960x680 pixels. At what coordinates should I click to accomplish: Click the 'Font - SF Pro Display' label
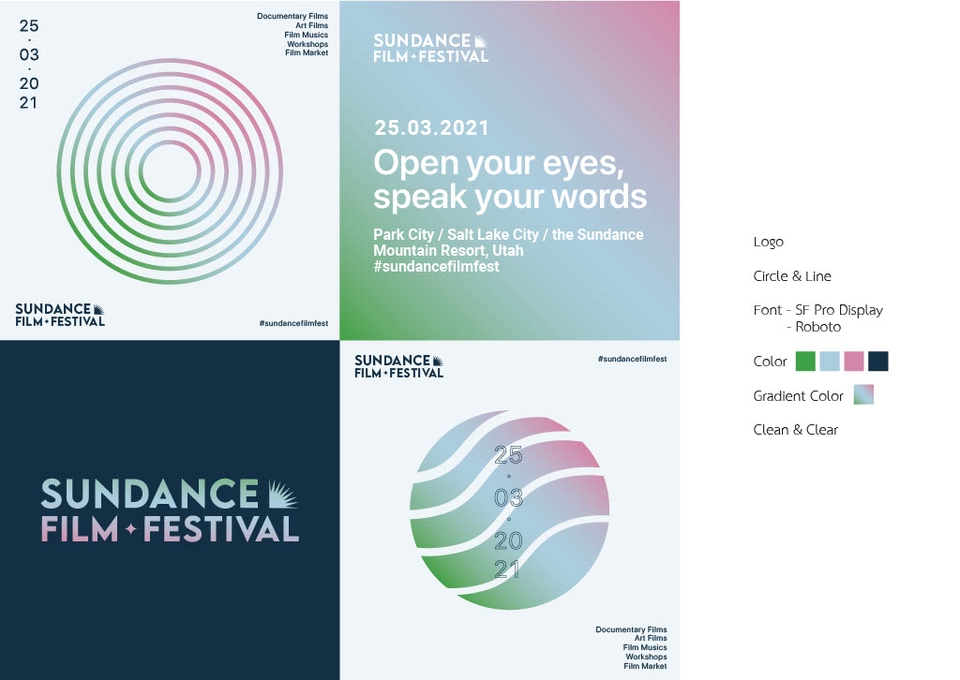click(x=819, y=310)
